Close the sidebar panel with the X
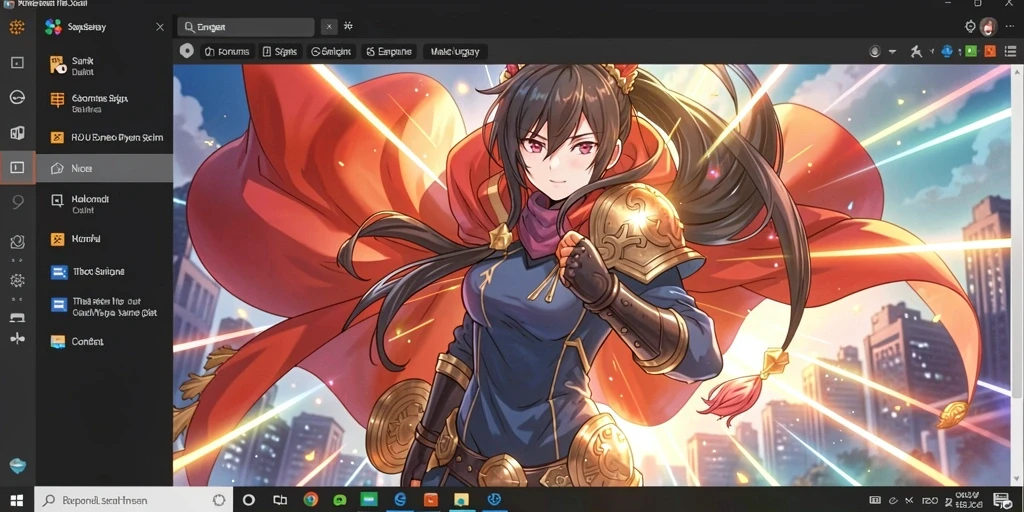1024x512 pixels. [160, 27]
